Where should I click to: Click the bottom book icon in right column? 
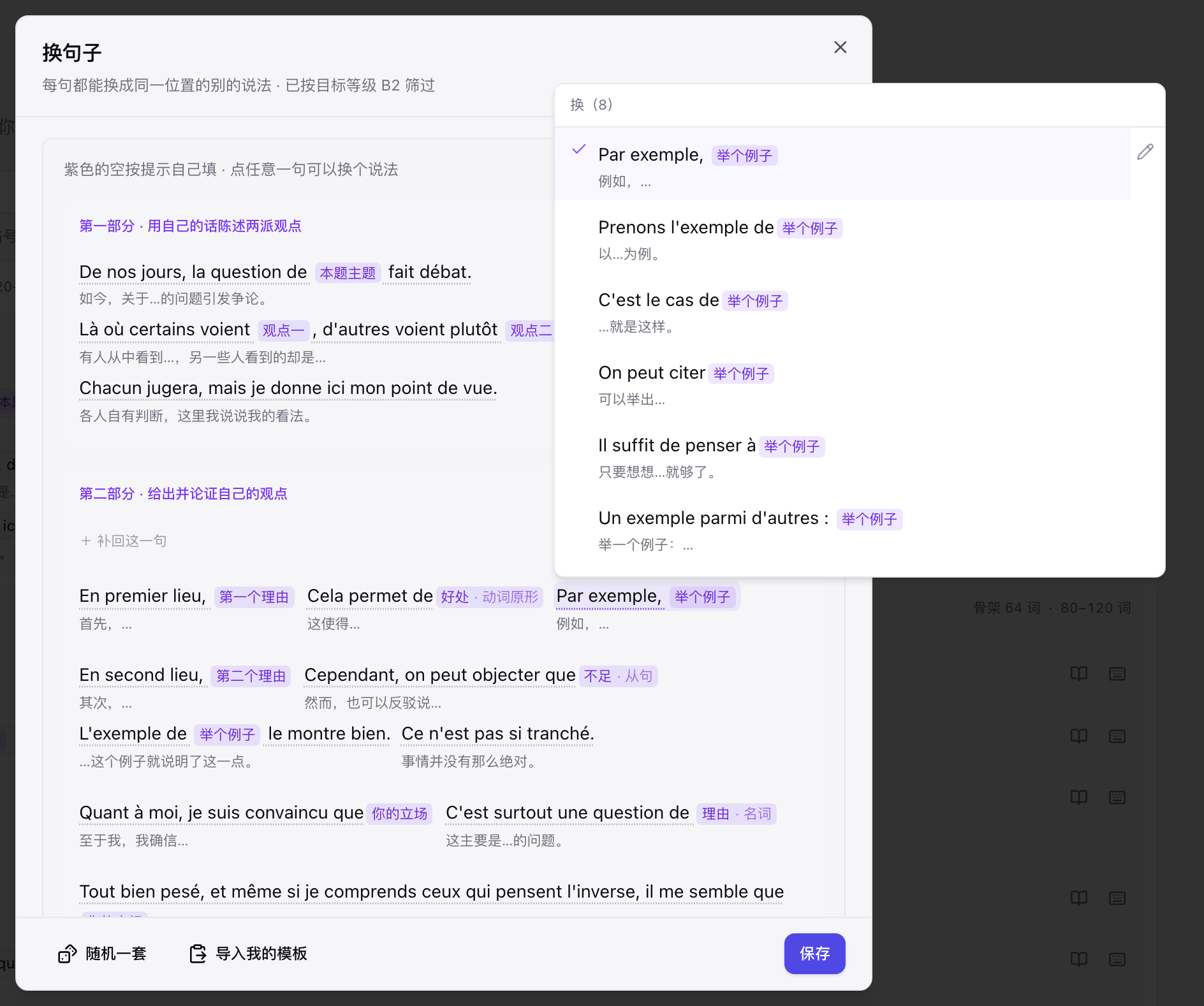point(1079,959)
